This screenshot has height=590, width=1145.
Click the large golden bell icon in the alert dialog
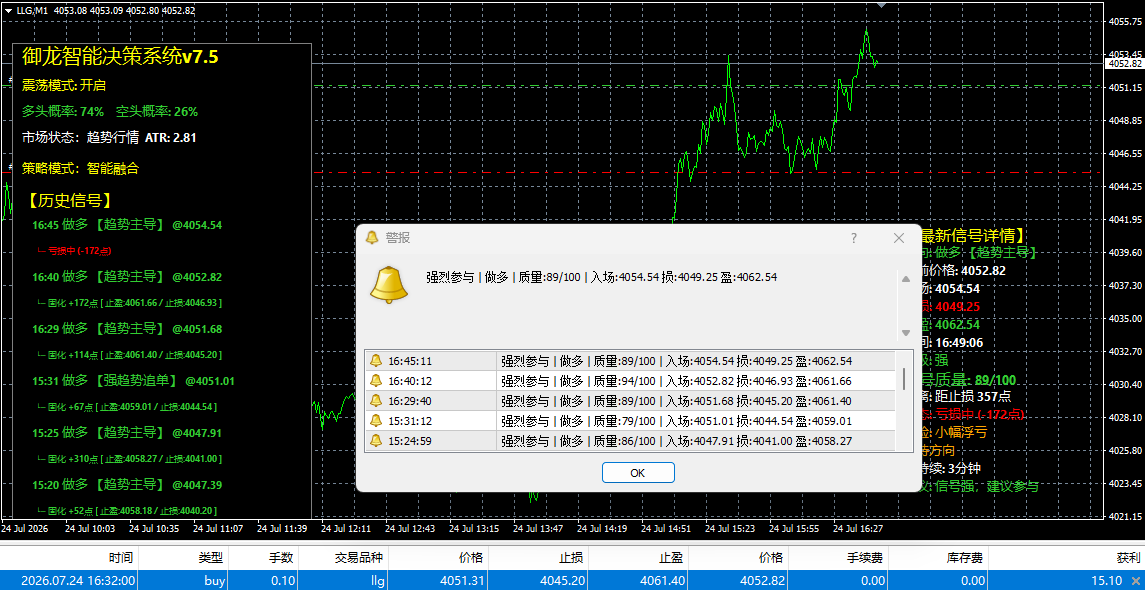(x=388, y=284)
